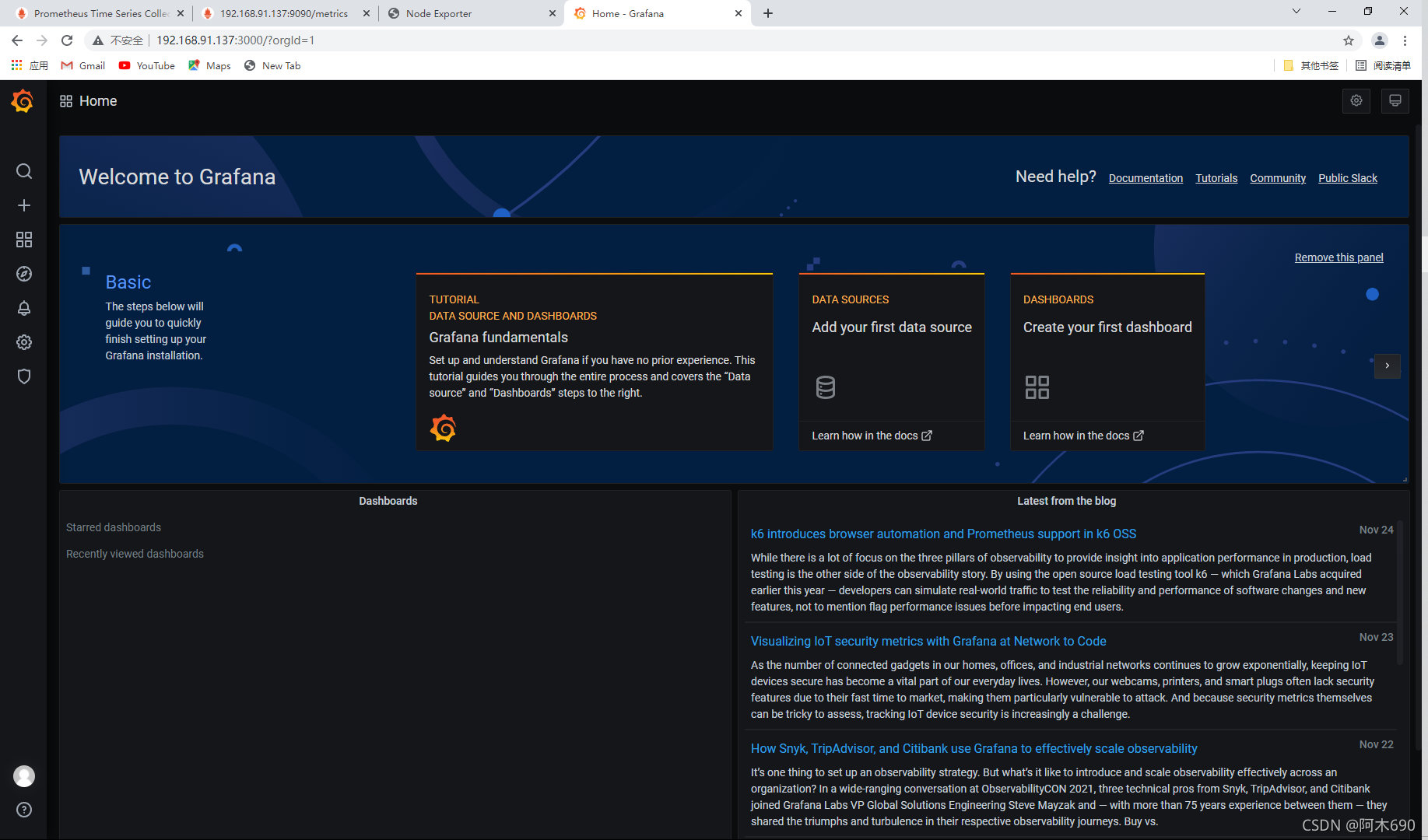This screenshot has height=840, width=1428.
Task: Click the Tutorials link
Action: (x=1216, y=178)
